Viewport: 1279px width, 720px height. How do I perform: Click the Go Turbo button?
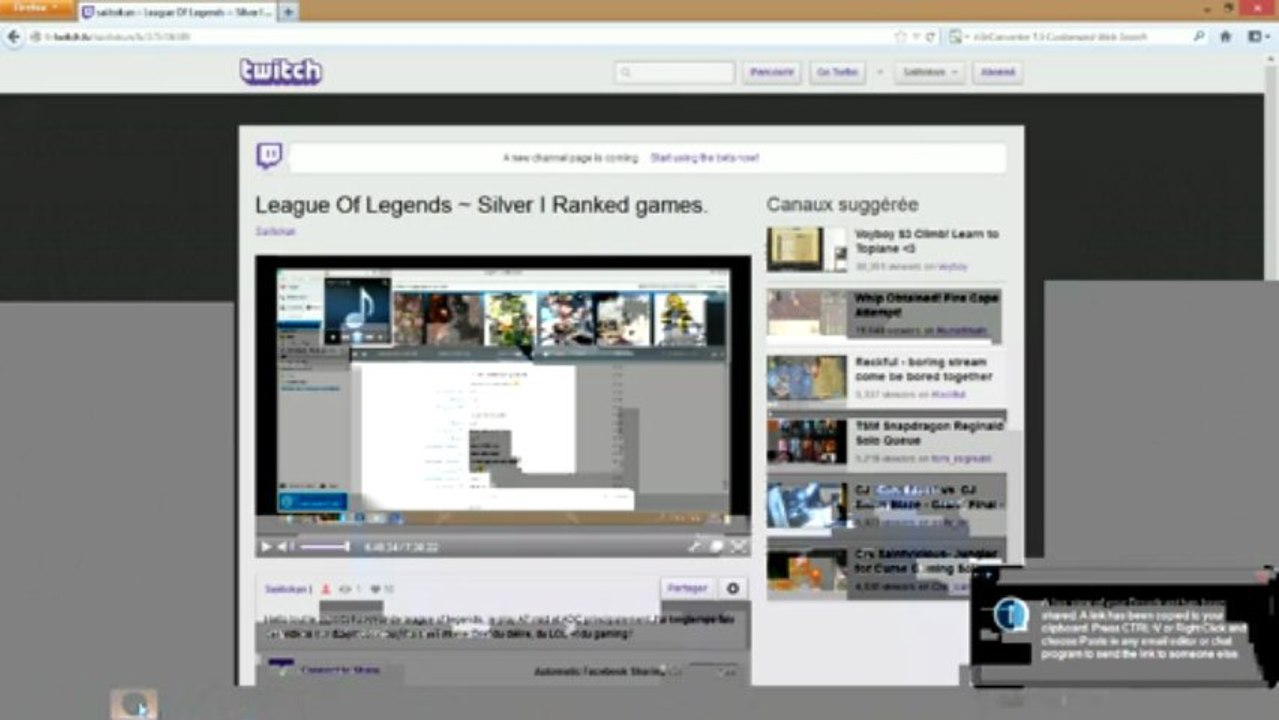(x=837, y=72)
